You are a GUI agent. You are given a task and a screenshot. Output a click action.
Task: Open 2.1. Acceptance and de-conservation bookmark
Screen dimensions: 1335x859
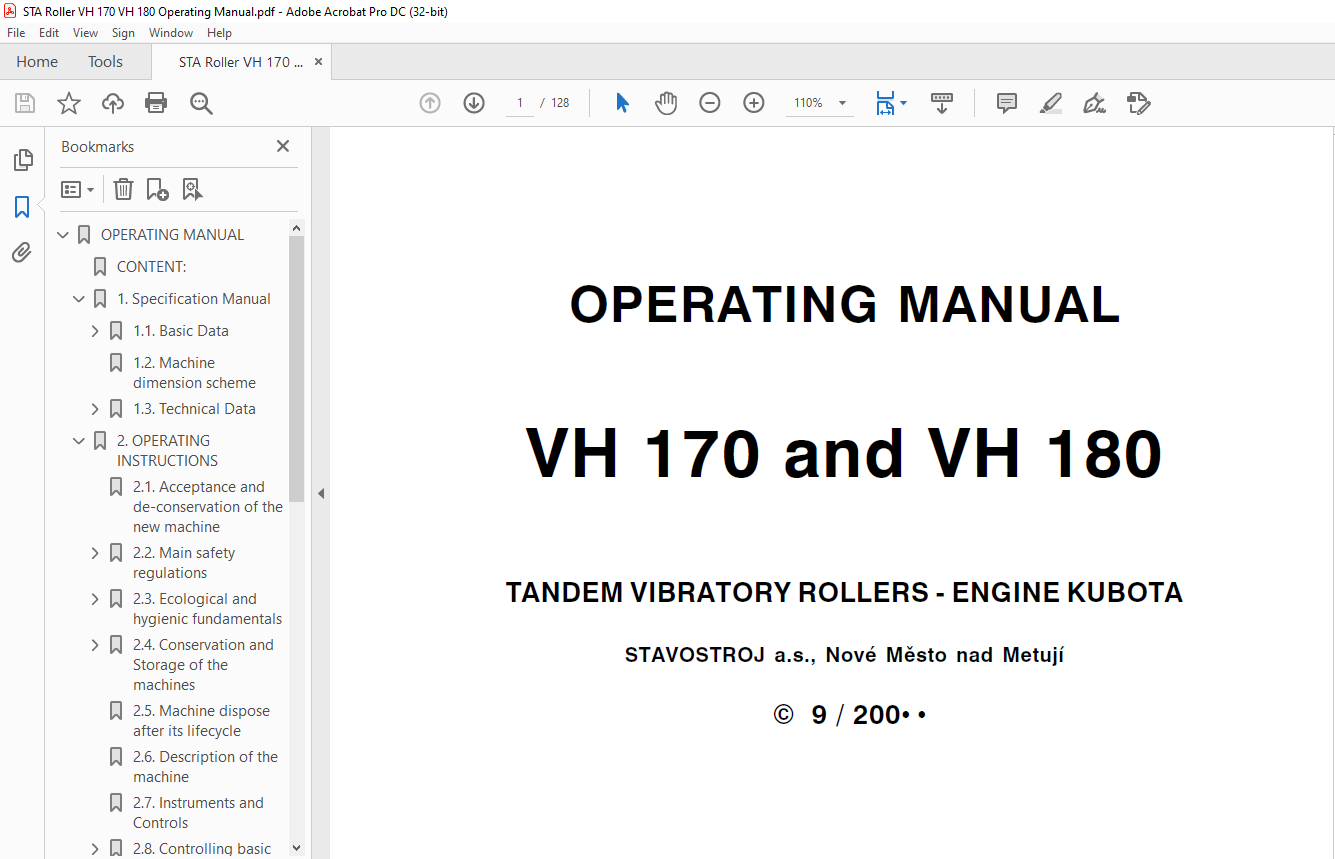coord(208,507)
